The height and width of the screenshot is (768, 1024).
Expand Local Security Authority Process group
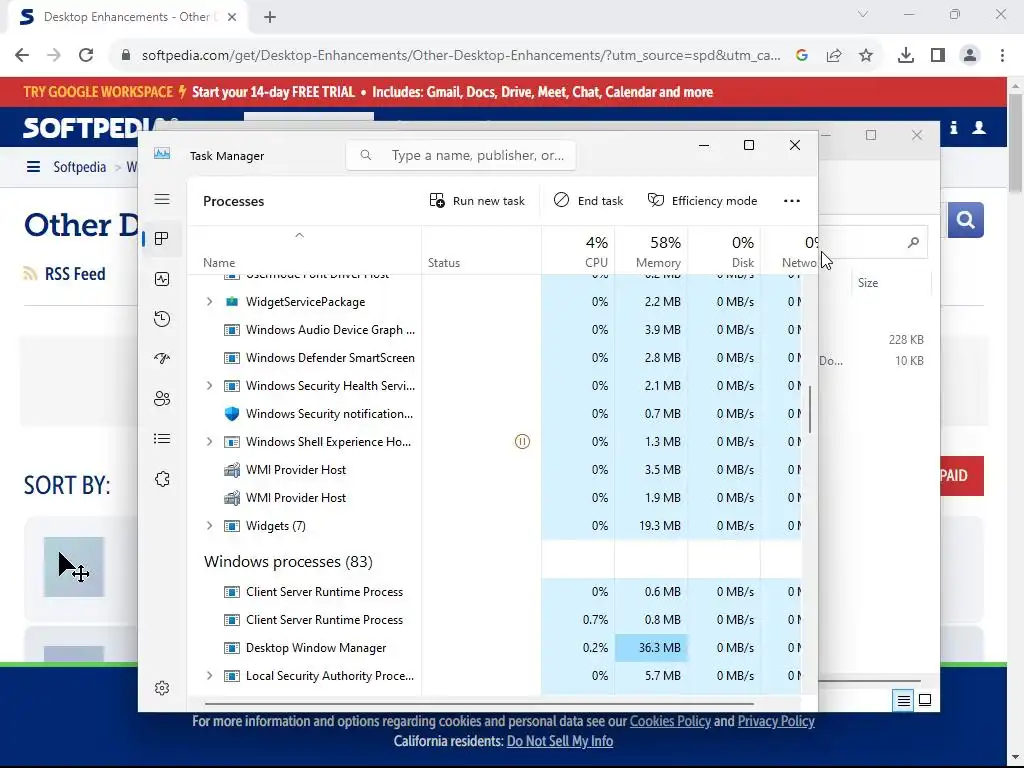point(209,675)
